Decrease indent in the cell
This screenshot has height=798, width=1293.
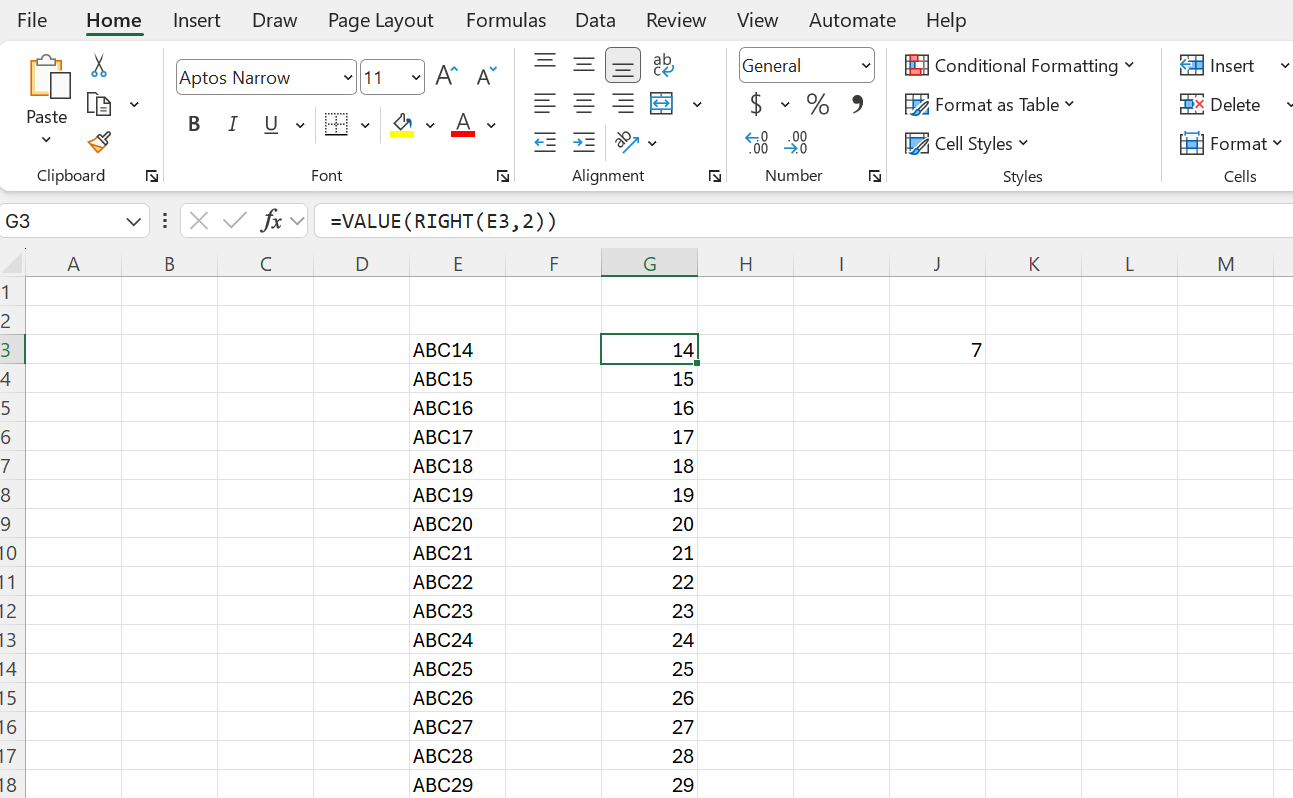[545, 142]
